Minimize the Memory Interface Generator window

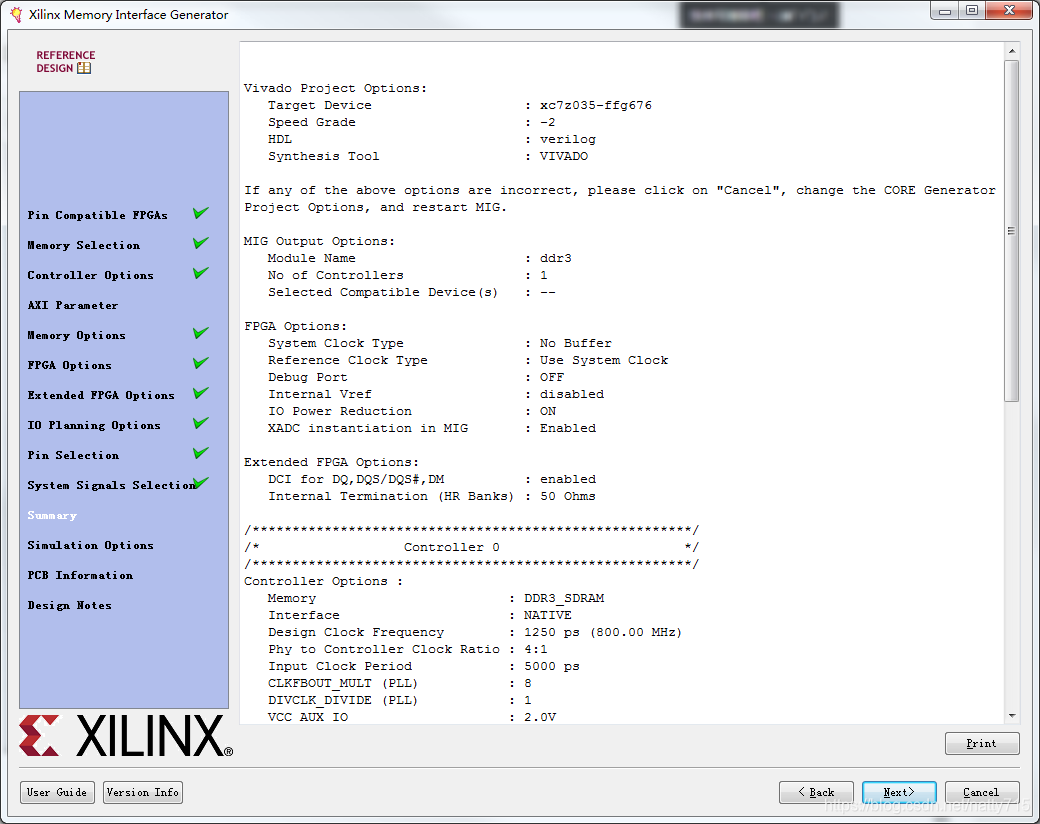click(944, 11)
